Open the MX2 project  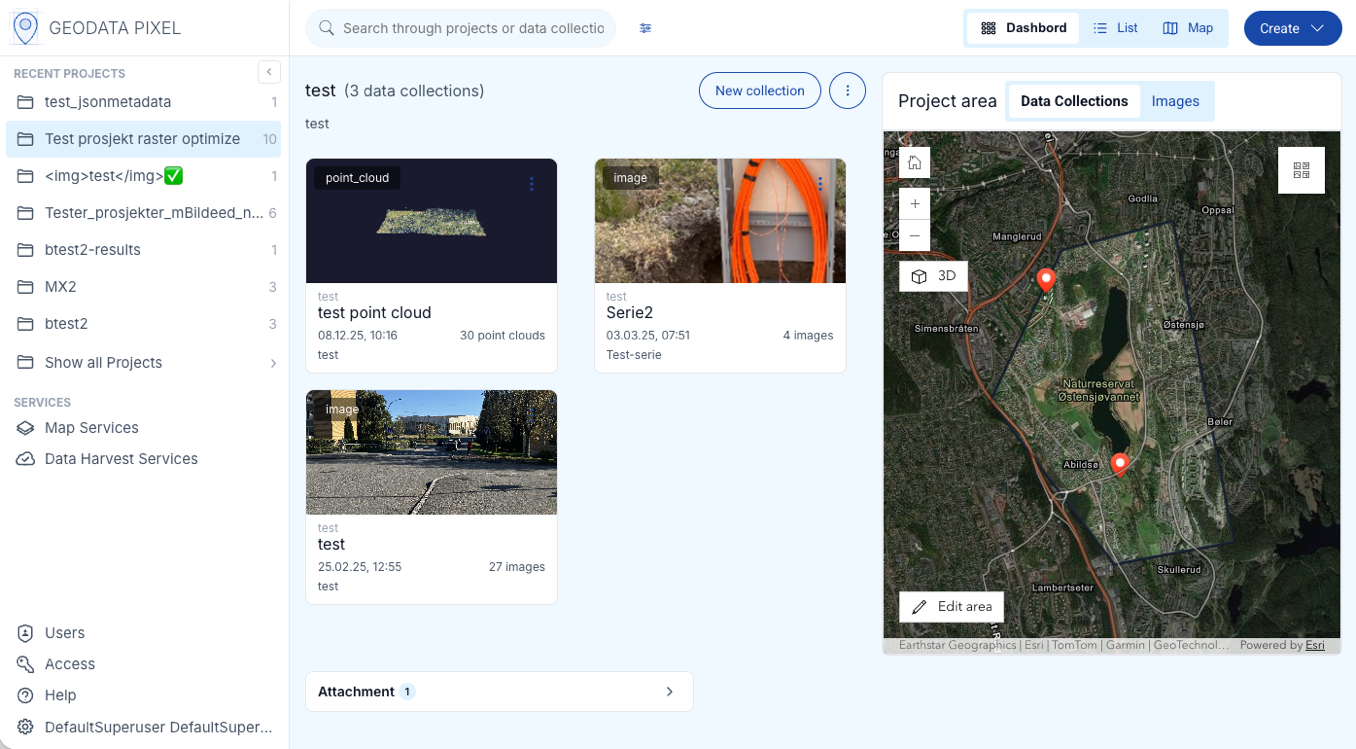144,287
